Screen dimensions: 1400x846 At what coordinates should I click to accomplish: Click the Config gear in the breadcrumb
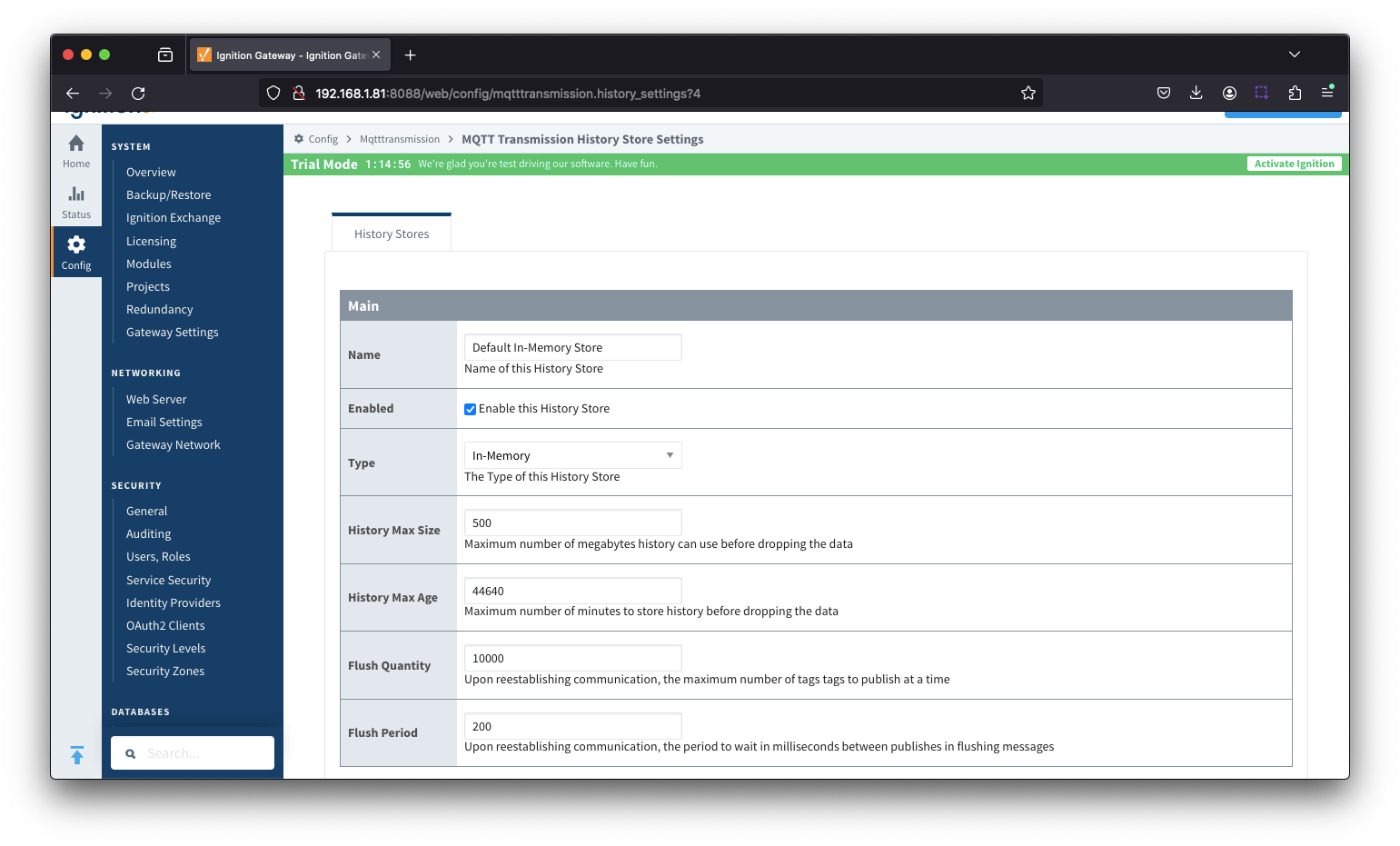[x=299, y=139]
